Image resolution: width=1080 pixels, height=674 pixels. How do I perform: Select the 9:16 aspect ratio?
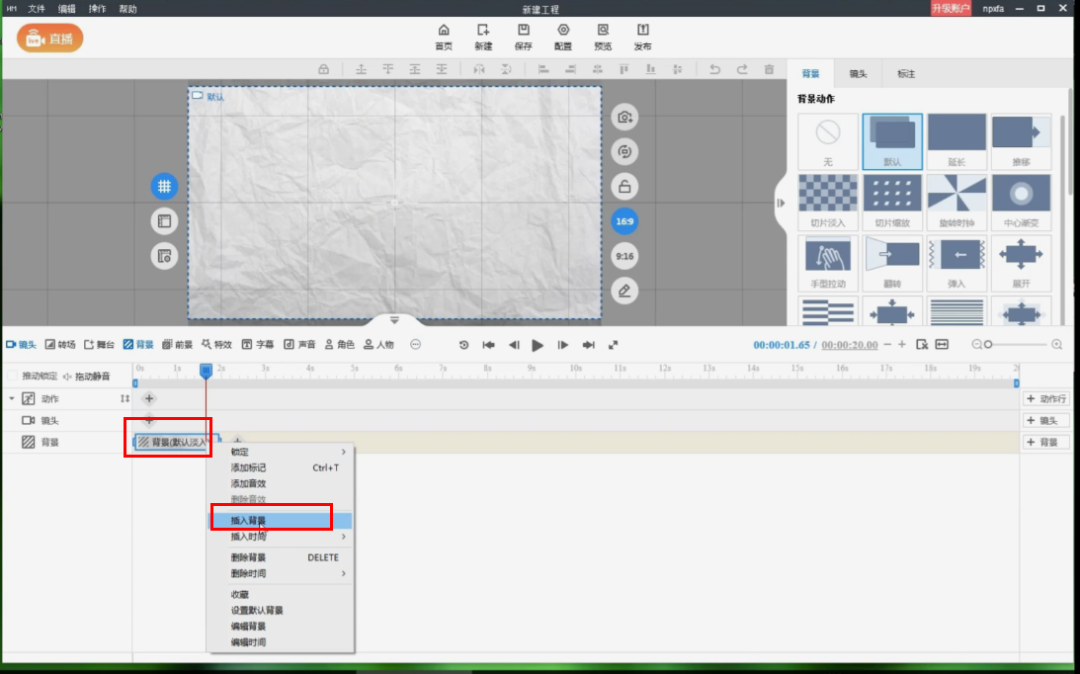coord(624,256)
